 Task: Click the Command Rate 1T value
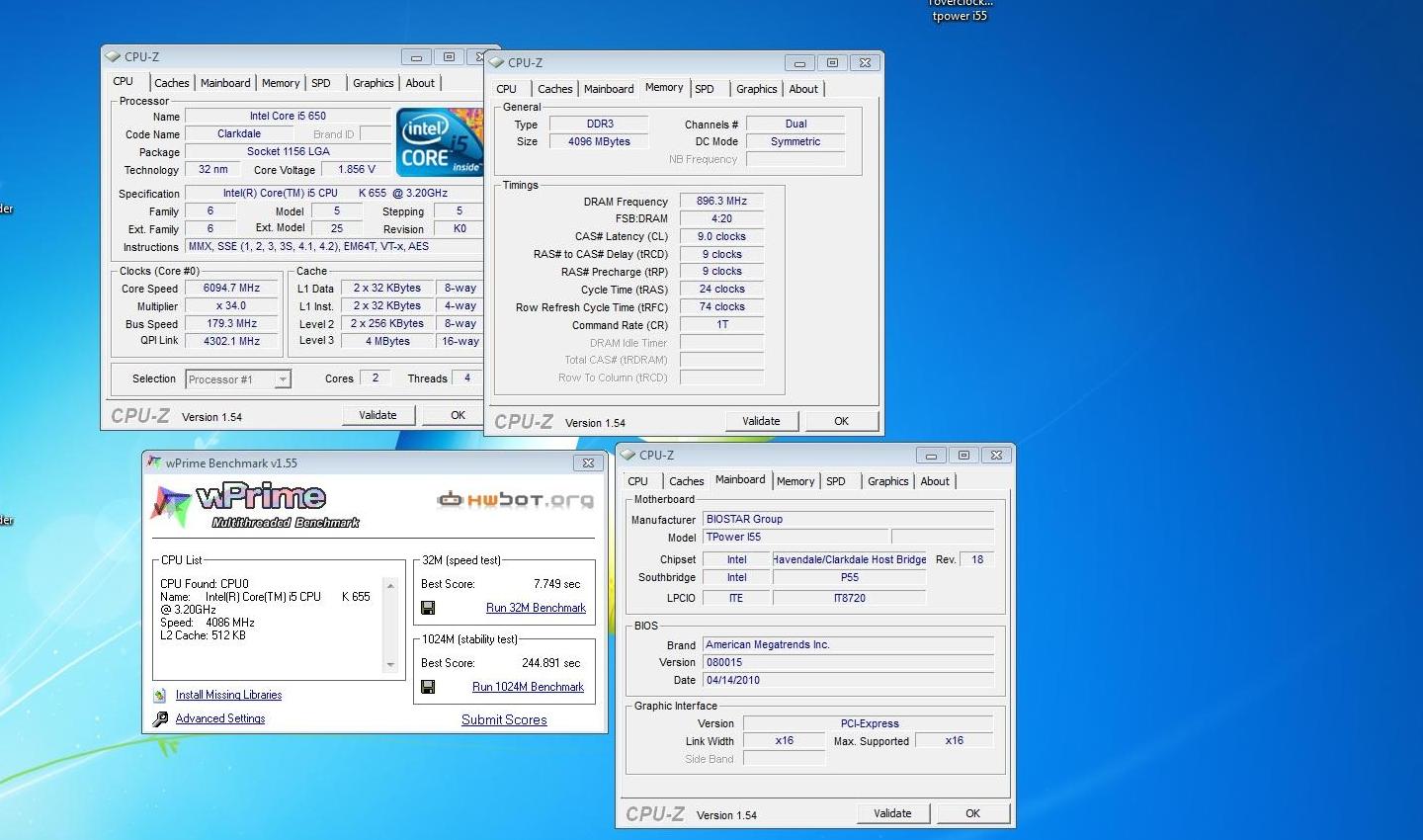(x=721, y=324)
